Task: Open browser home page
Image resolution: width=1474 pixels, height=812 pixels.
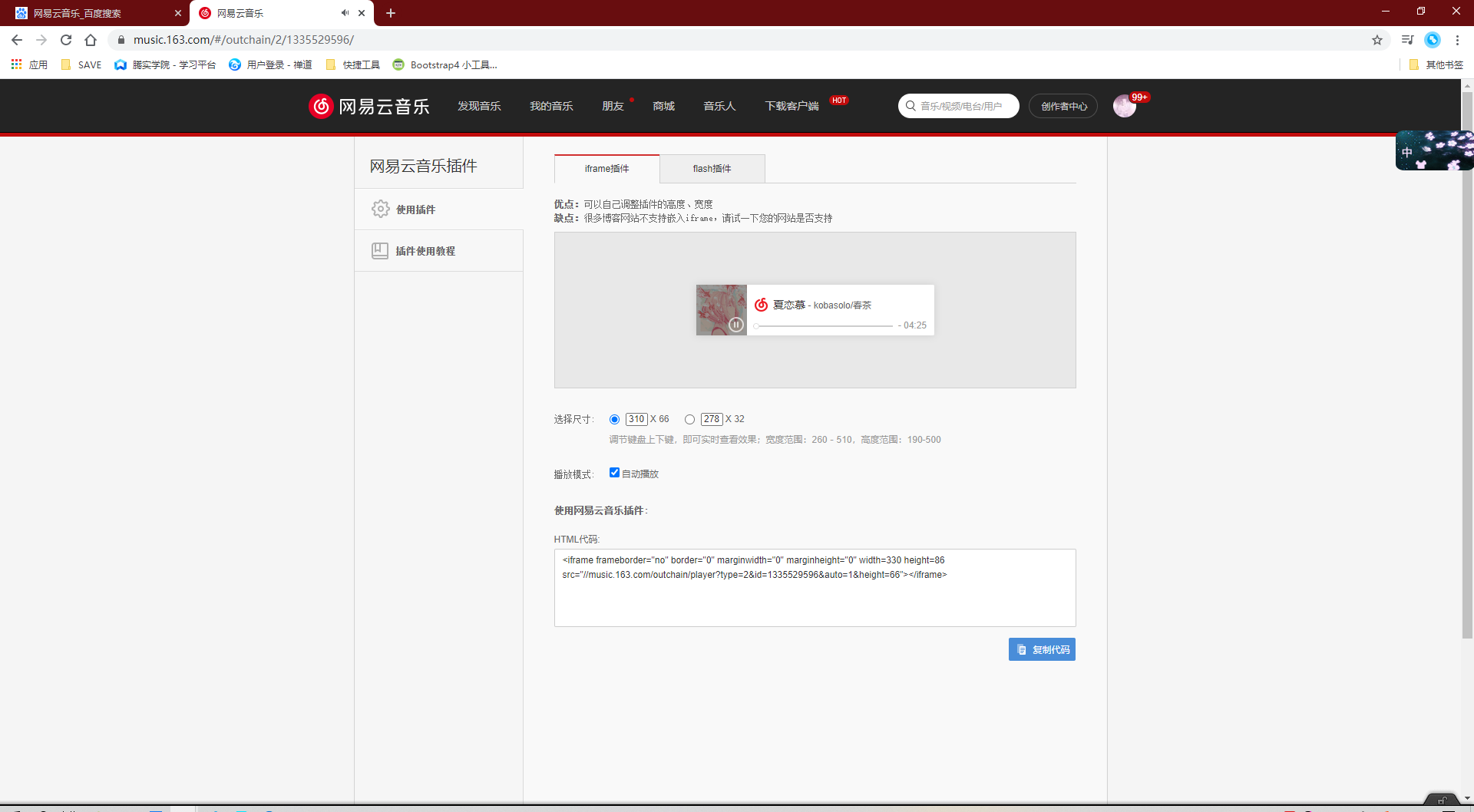Action: click(x=91, y=40)
